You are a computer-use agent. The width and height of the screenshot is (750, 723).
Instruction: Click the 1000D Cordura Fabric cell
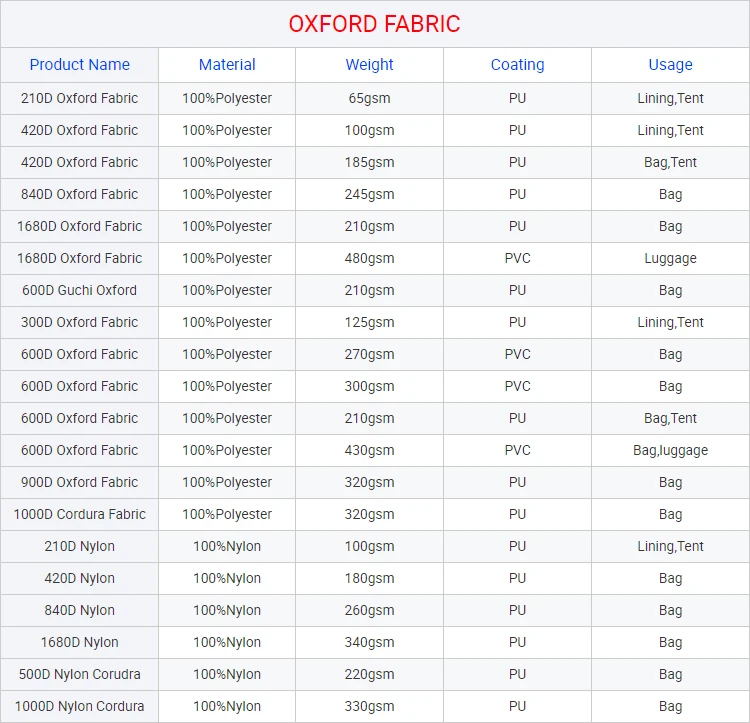click(80, 514)
